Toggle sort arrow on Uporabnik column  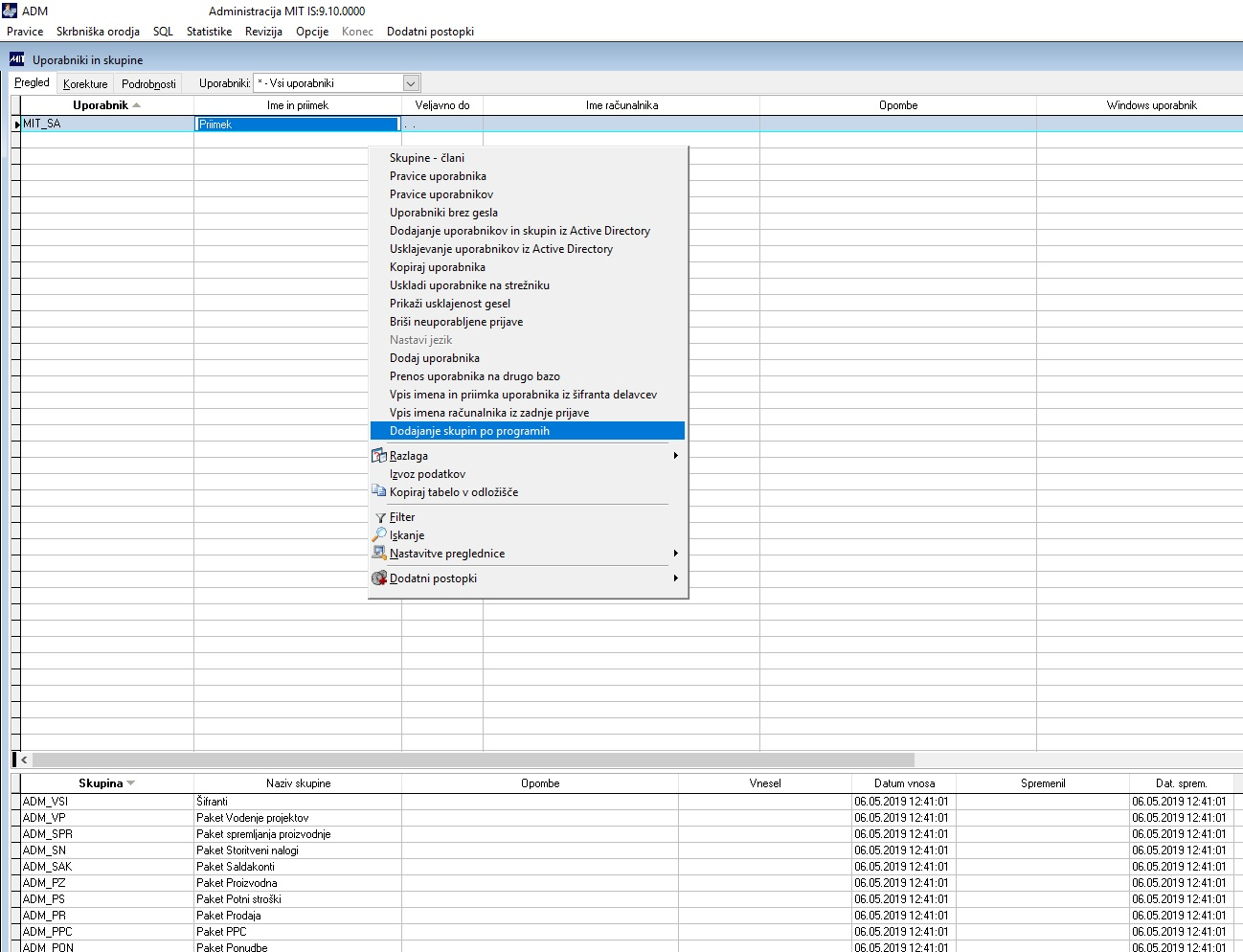pyautogui.click(x=136, y=105)
